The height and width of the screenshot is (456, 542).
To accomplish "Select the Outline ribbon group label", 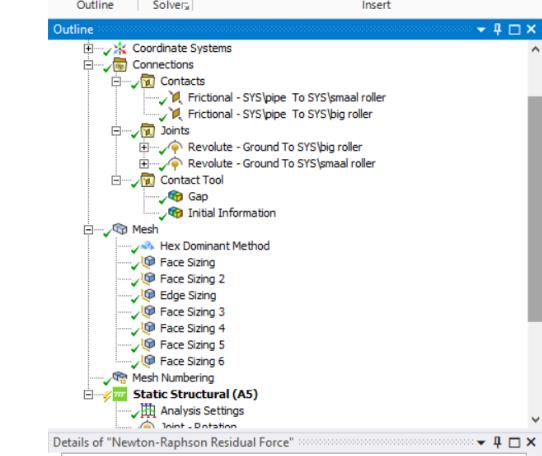I will click(95, 5).
